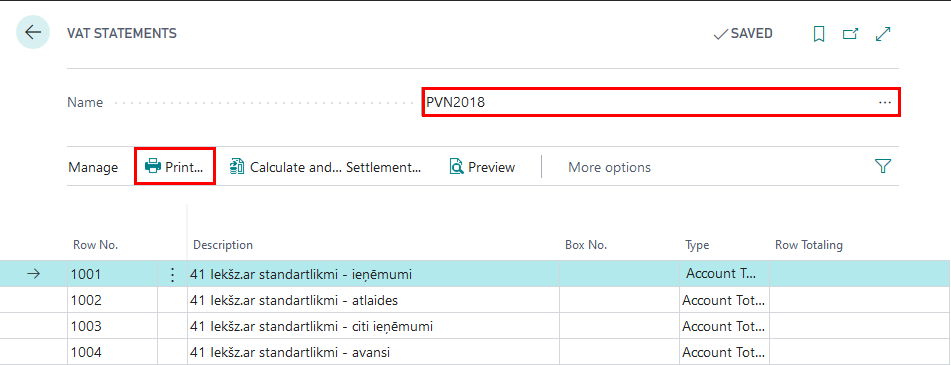This screenshot has height=365, width=951.
Task: Click the Preview magnifier icon
Action: [456, 167]
